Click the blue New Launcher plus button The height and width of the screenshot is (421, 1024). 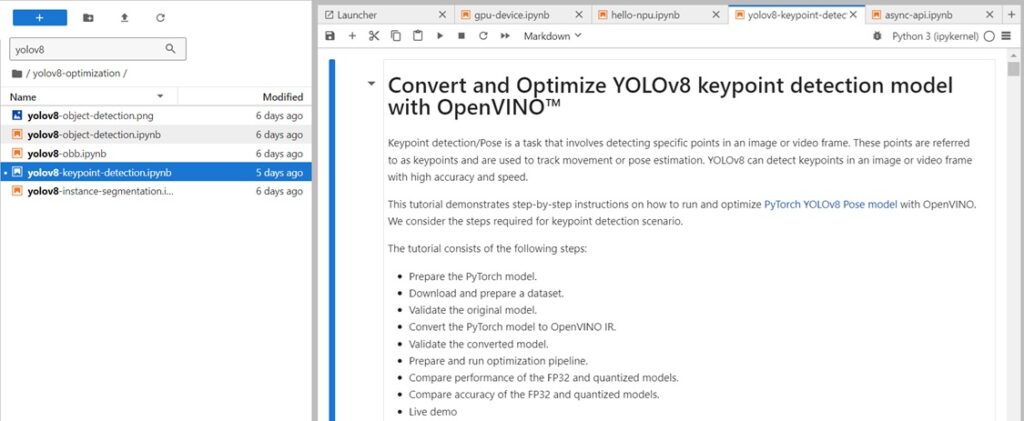coord(40,18)
